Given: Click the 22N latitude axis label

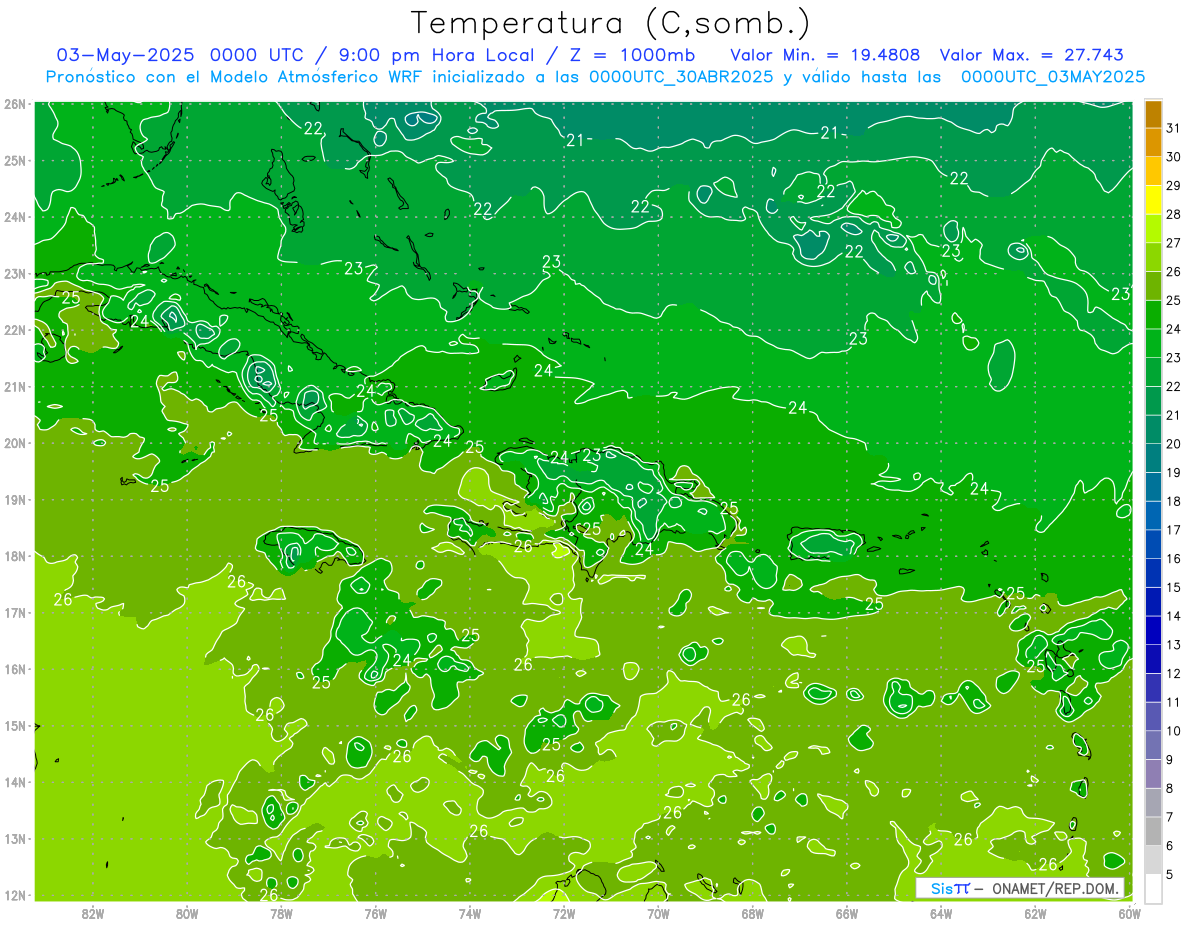Looking at the screenshot, I should pyautogui.click(x=15, y=330).
